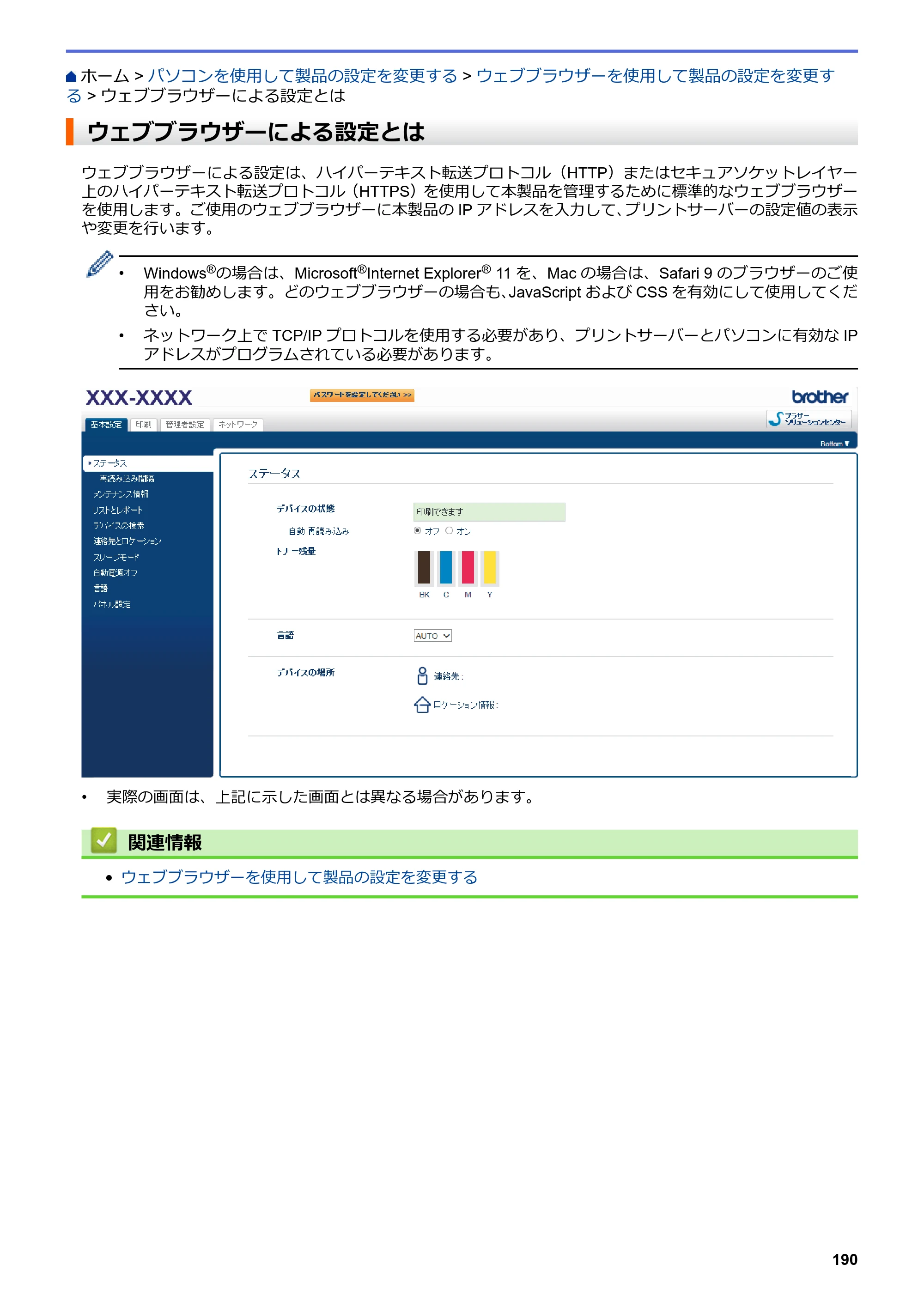The height and width of the screenshot is (1307, 924).
Task: Switch to the 管理者設定 tab
Action: [x=184, y=425]
